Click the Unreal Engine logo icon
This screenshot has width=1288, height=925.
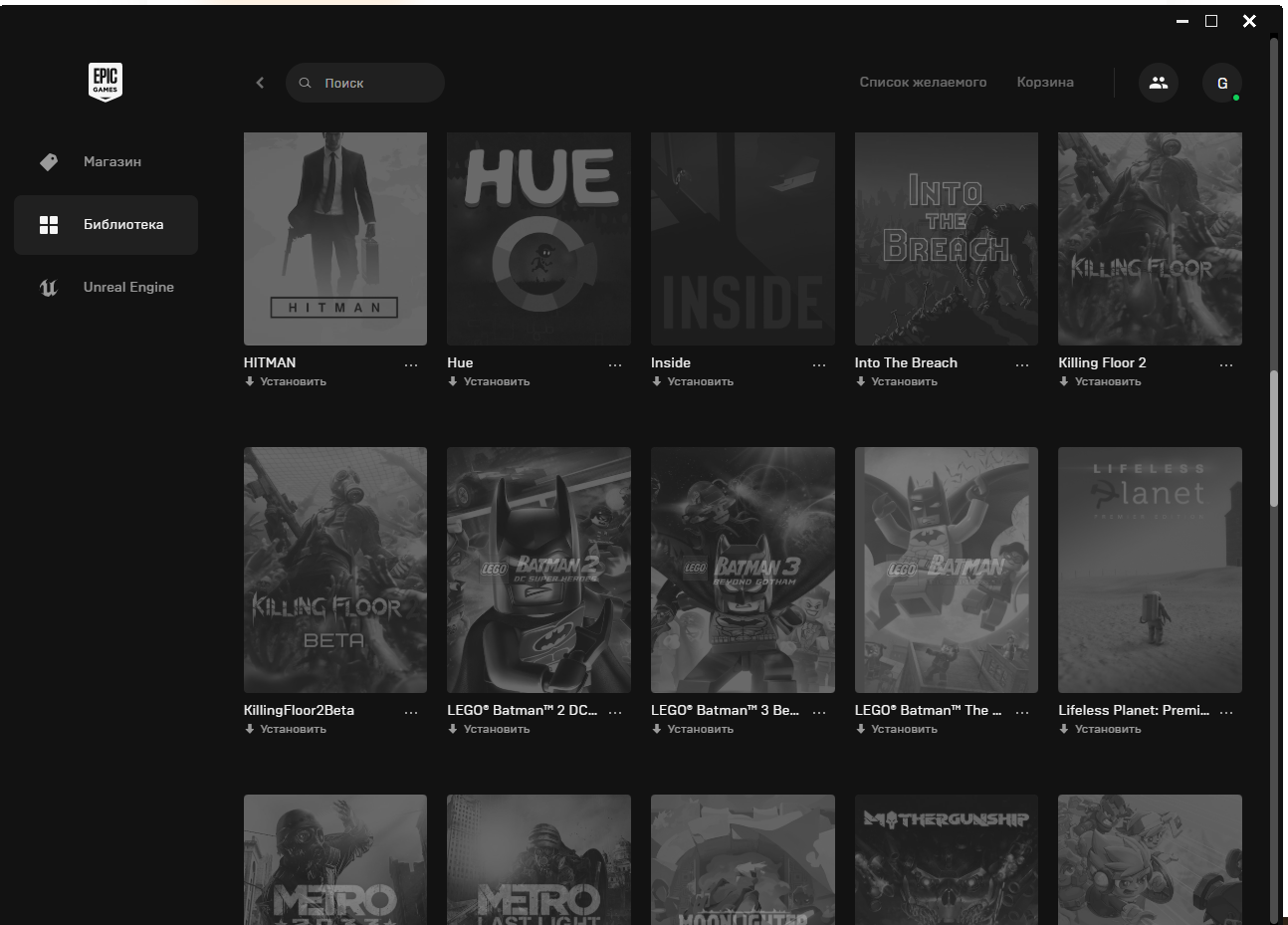49,288
